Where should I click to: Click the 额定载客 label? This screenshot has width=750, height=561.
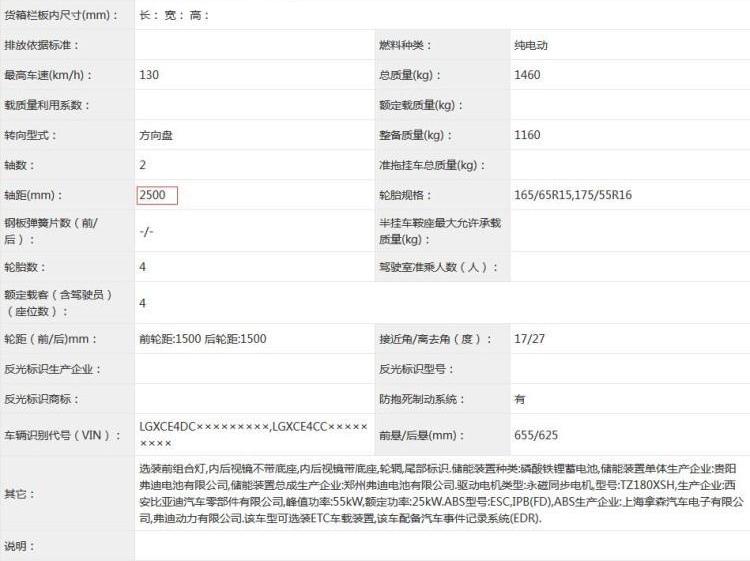pyautogui.click(x=58, y=303)
